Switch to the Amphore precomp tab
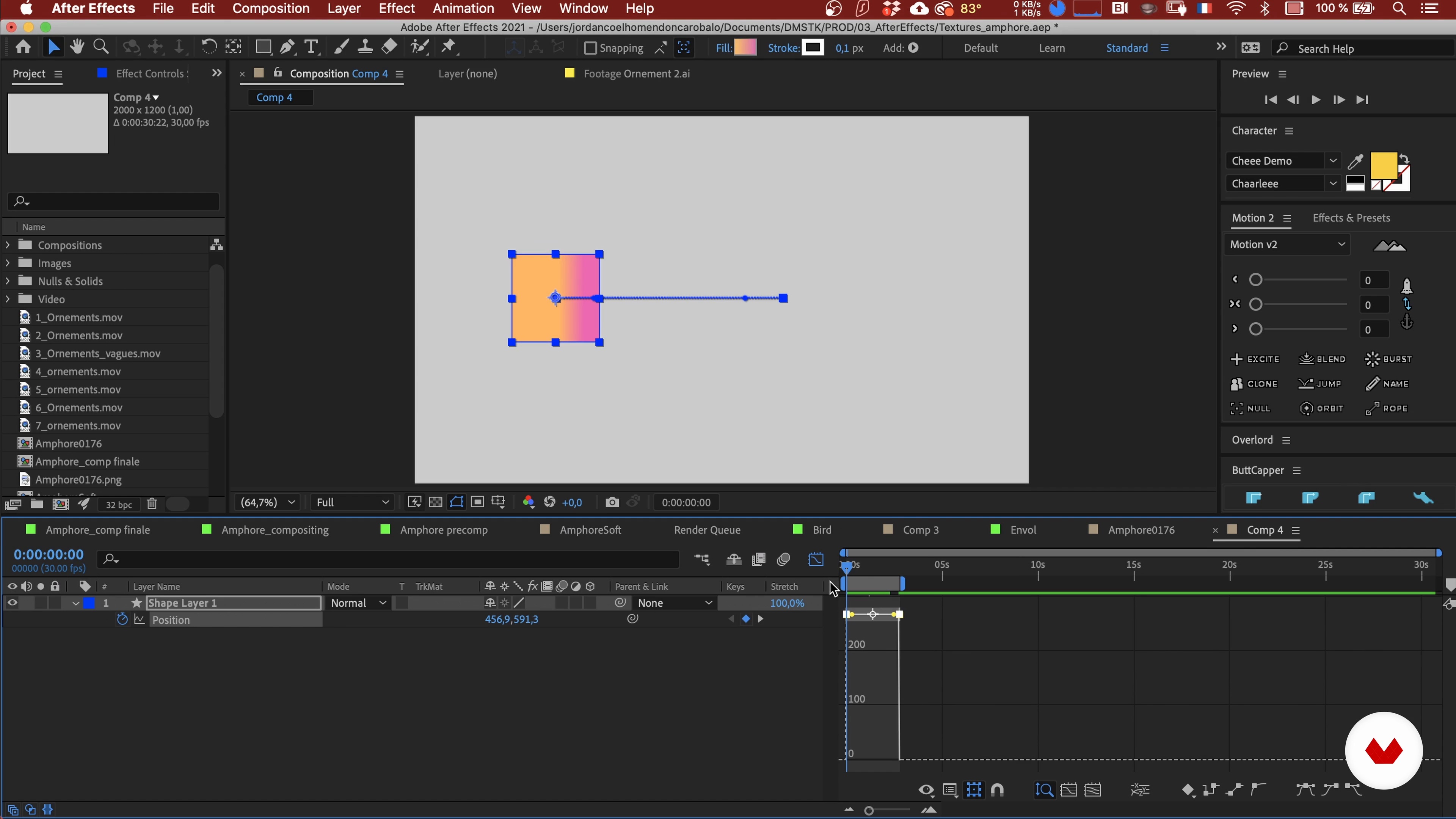Image resolution: width=1456 pixels, height=819 pixels. click(x=443, y=530)
